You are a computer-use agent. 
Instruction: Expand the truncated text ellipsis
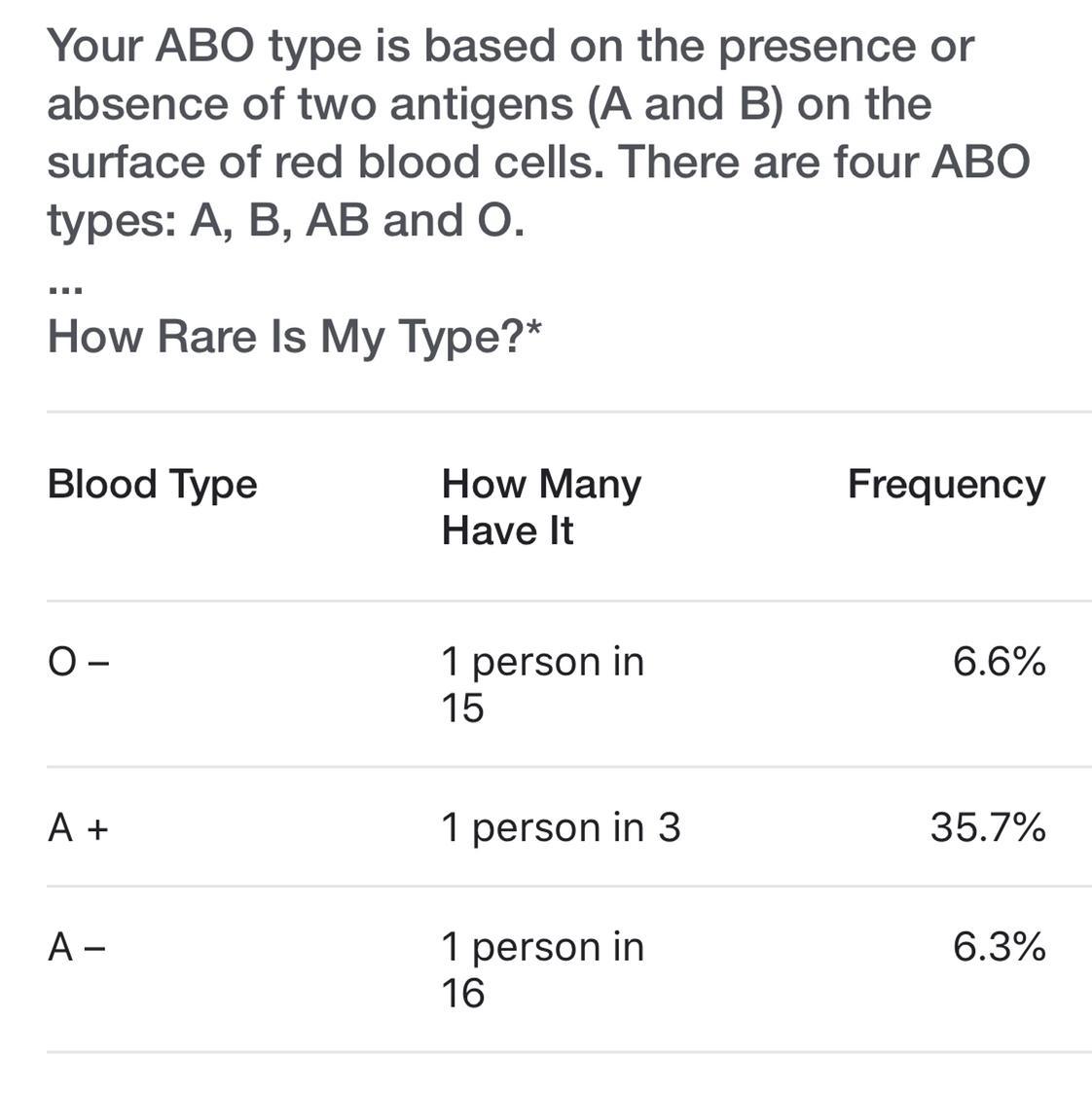coord(64,289)
